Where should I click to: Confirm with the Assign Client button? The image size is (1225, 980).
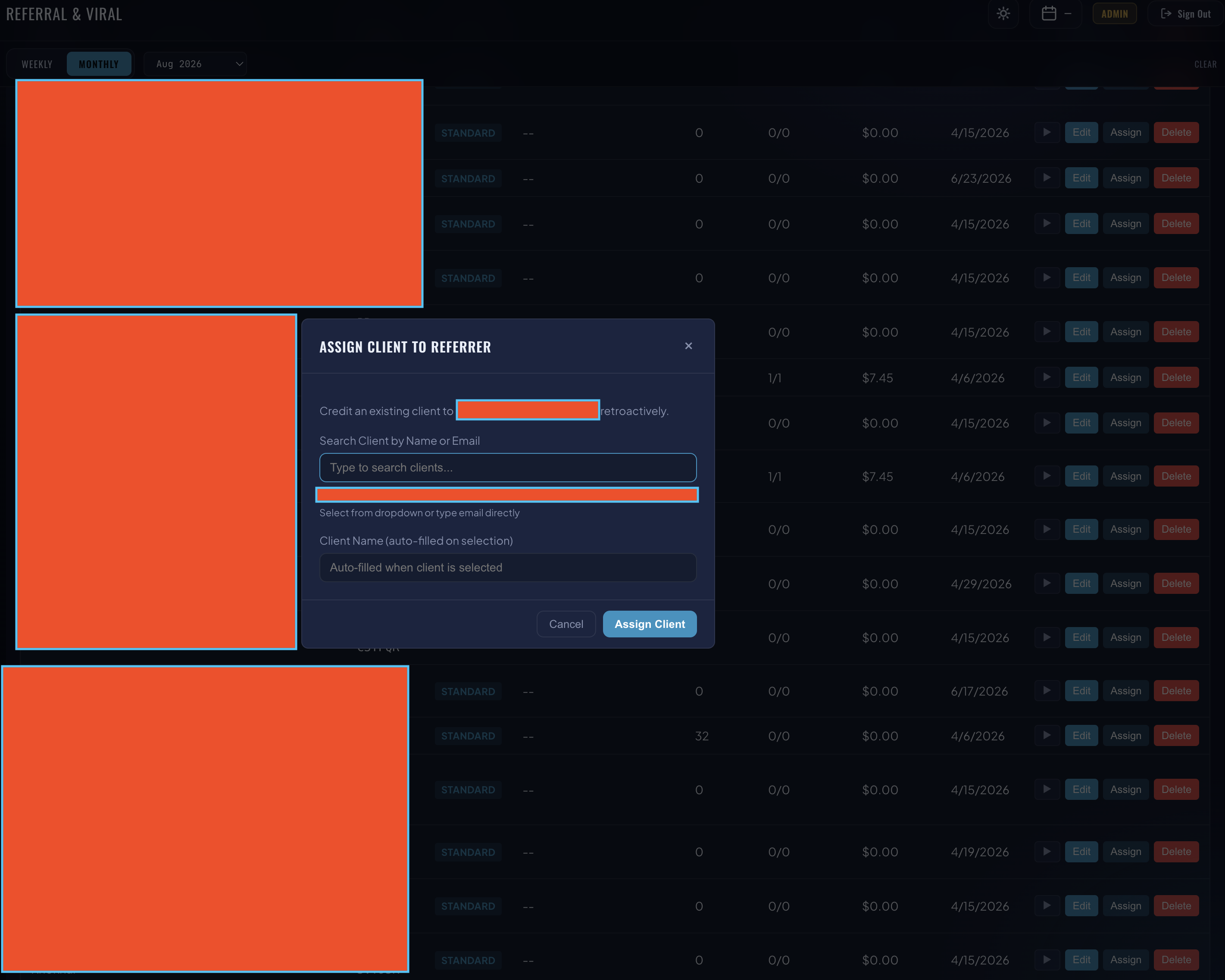[x=650, y=624]
